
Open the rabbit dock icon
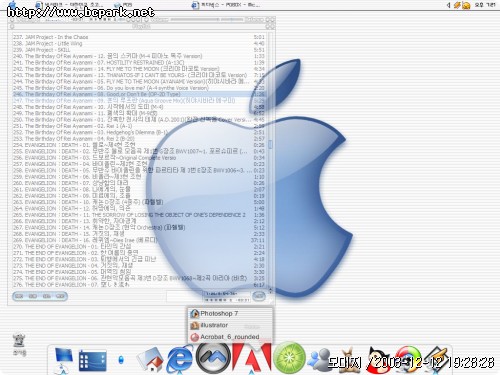(348, 359)
